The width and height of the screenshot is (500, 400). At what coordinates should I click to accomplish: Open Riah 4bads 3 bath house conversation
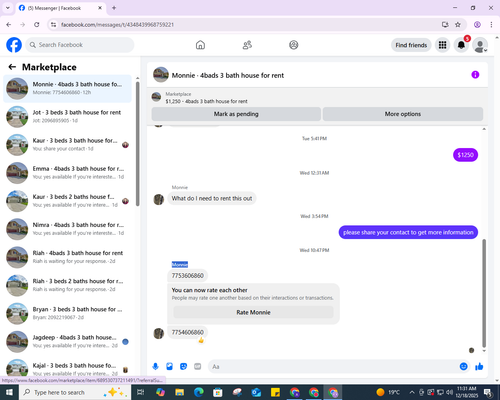pyautogui.click(x=67, y=257)
